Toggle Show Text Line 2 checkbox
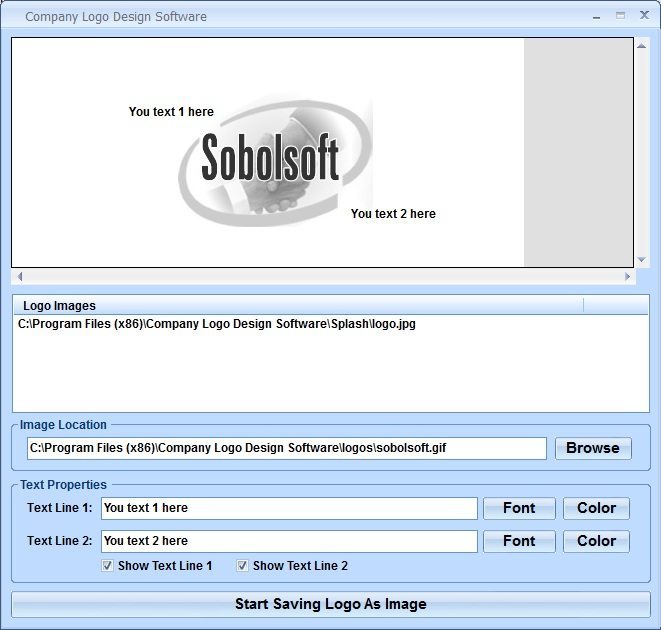661x630 pixels. [x=242, y=565]
